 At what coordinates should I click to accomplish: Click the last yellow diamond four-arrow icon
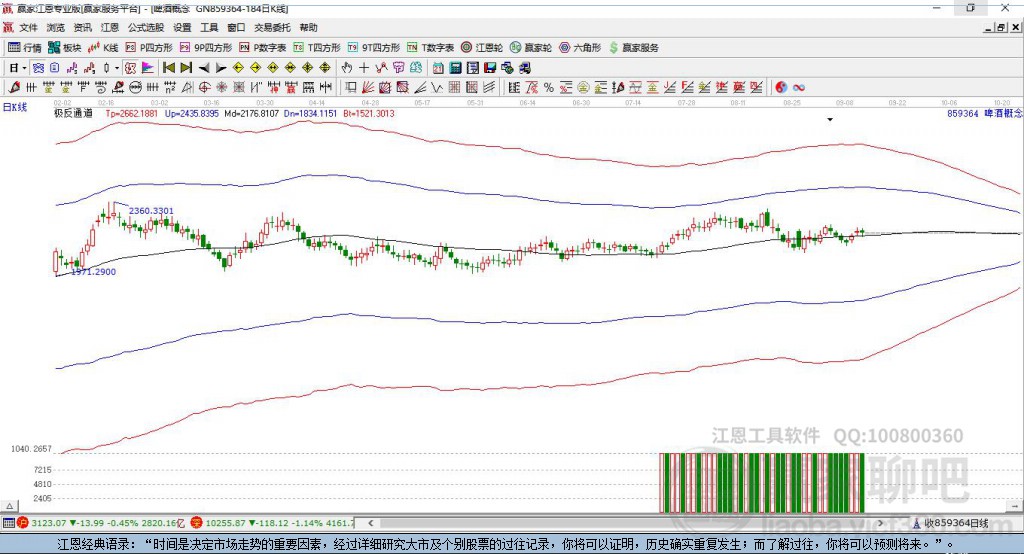pos(325,68)
